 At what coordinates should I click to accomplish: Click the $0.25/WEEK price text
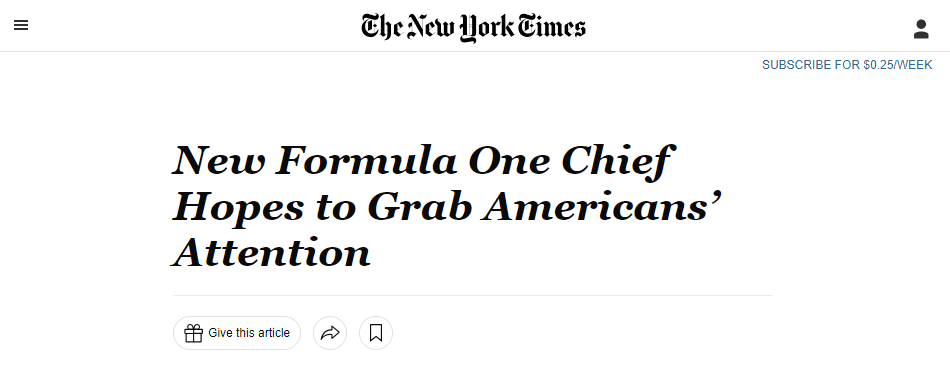point(898,65)
